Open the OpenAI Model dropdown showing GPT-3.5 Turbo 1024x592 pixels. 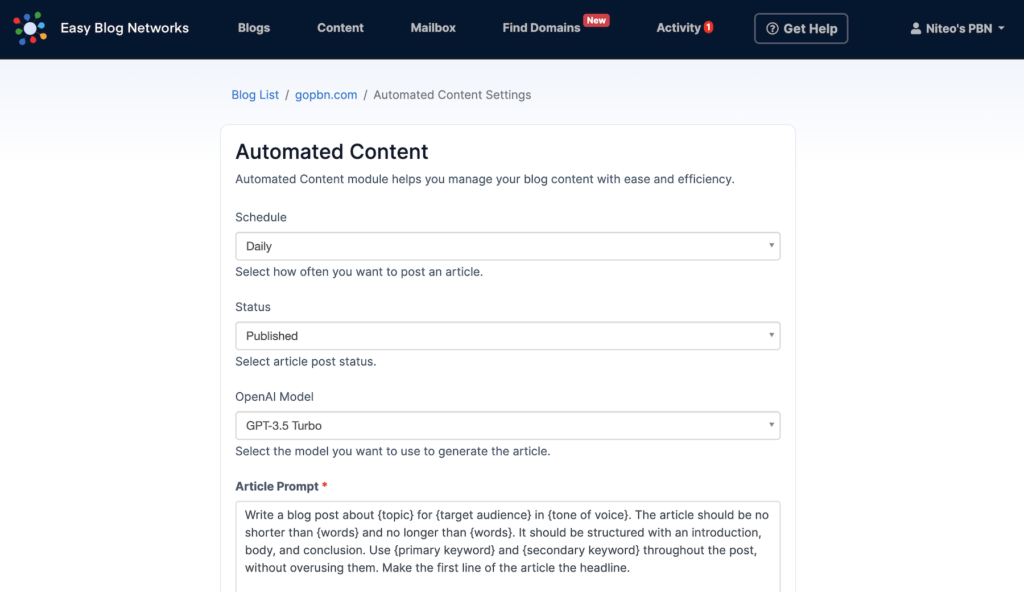click(507, 425)
